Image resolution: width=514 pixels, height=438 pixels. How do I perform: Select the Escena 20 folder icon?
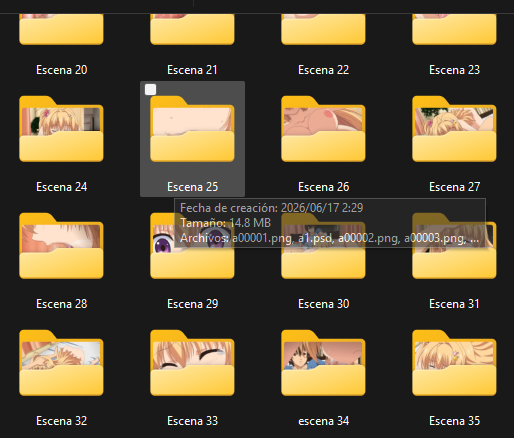[x=61, y=29]
